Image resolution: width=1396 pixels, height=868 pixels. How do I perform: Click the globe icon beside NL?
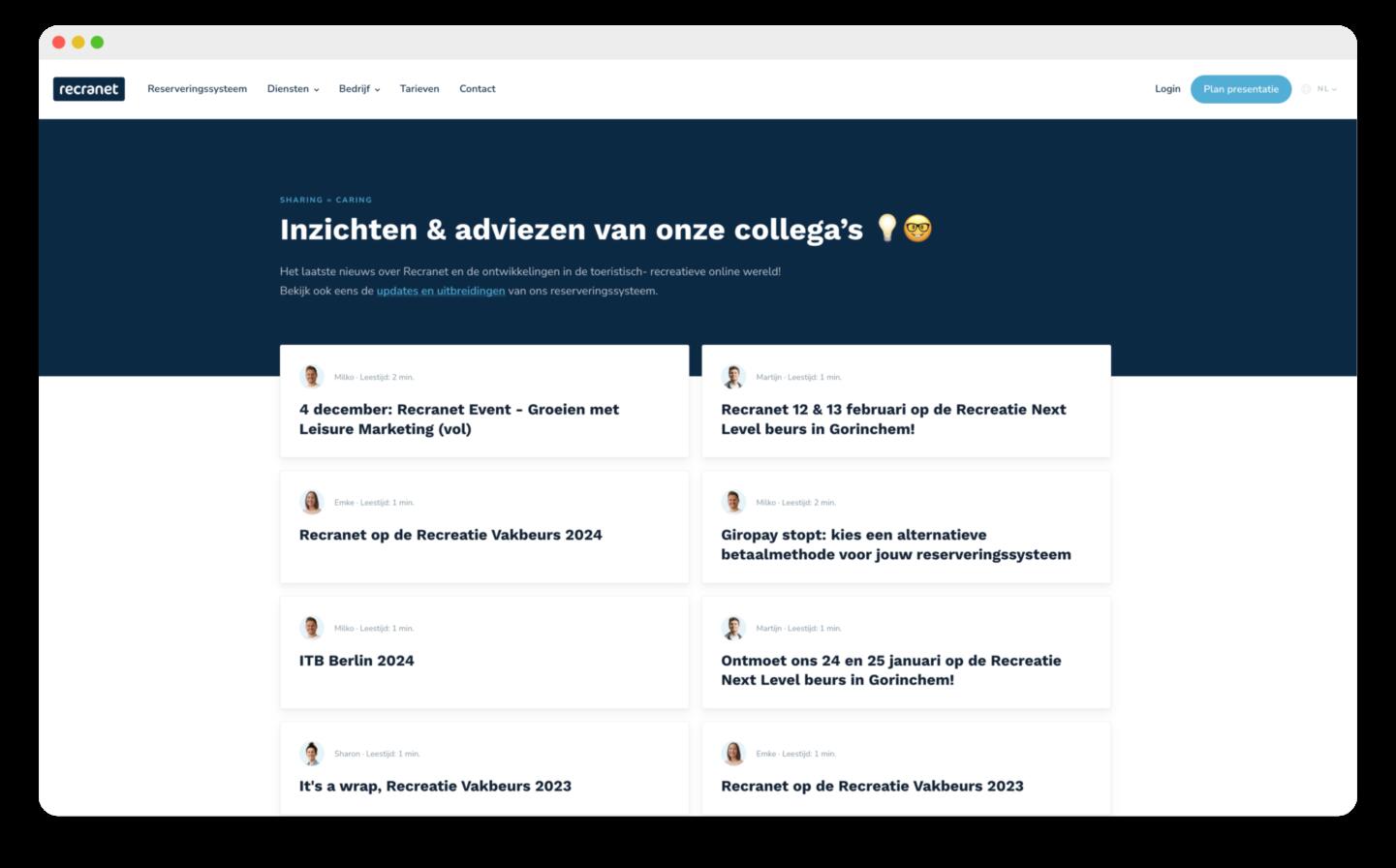tap(1306, 89)
